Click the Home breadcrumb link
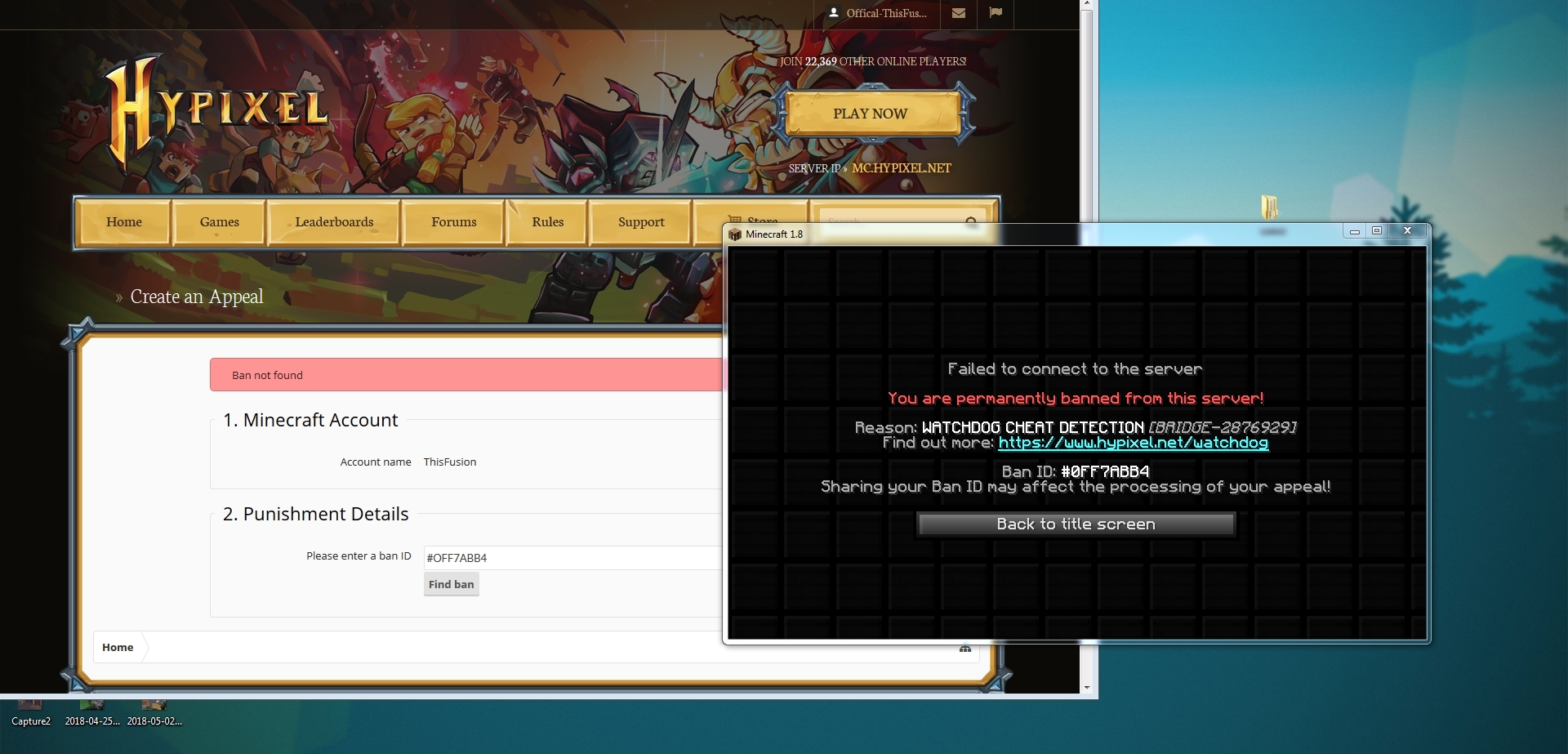This screenshot has width=1568, height=754. [118, 648]
